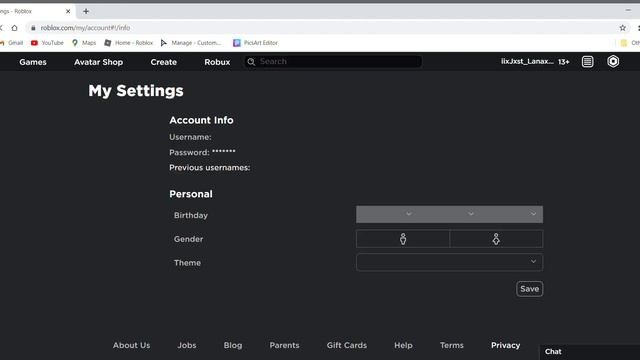Open the Theme dropdown
The height and width of the screenshot is (360, 640).
449,262
